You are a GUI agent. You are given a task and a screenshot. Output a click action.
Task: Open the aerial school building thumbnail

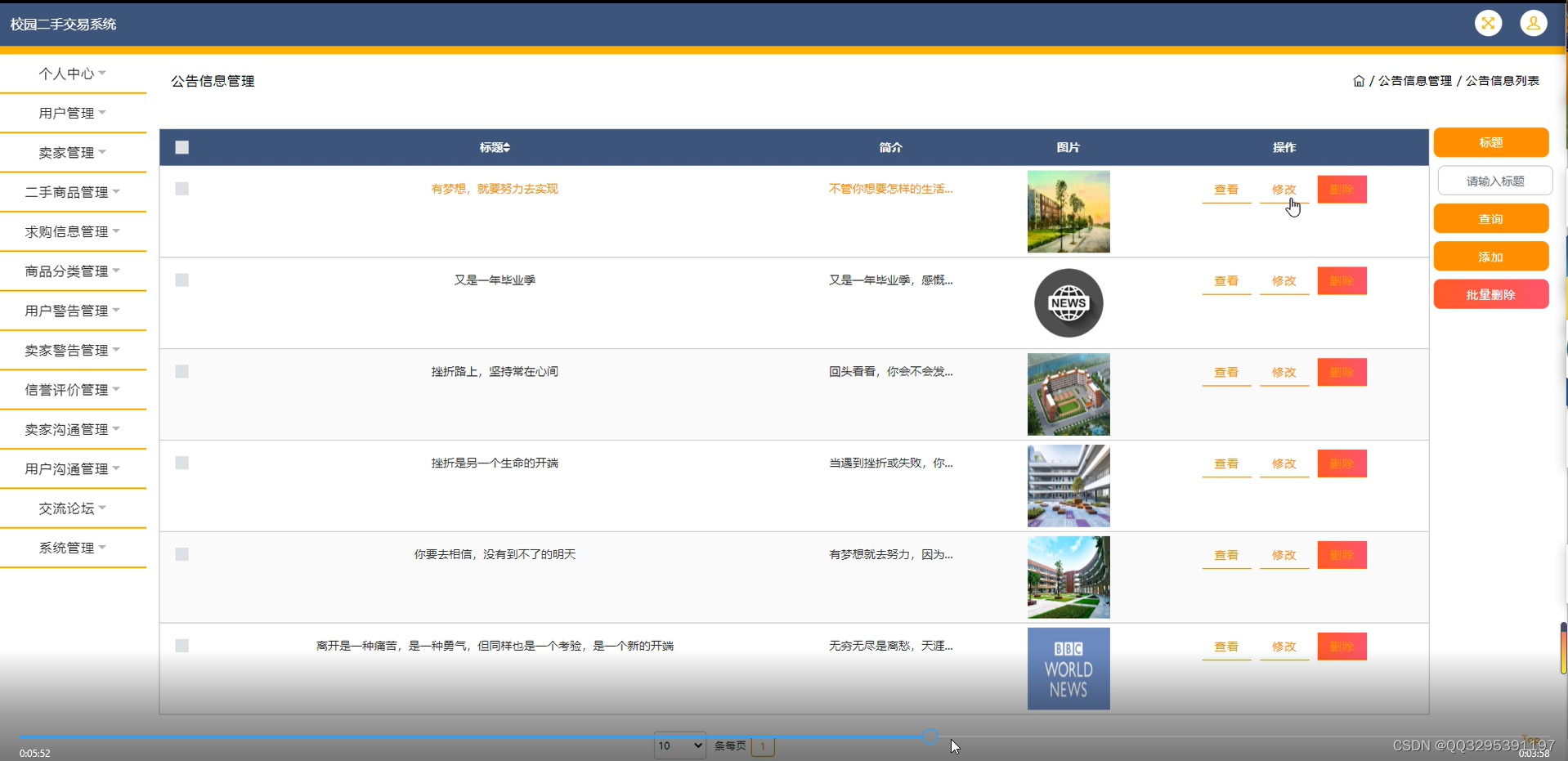(1068, 395)
